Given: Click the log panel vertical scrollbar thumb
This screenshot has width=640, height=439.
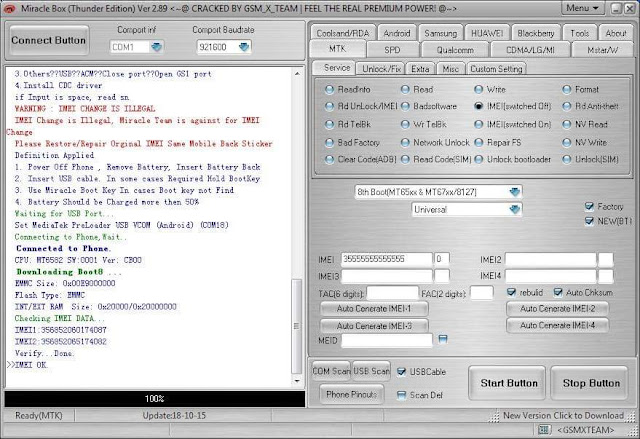Looking at the screenshot, I should click(x=297, y=326).
